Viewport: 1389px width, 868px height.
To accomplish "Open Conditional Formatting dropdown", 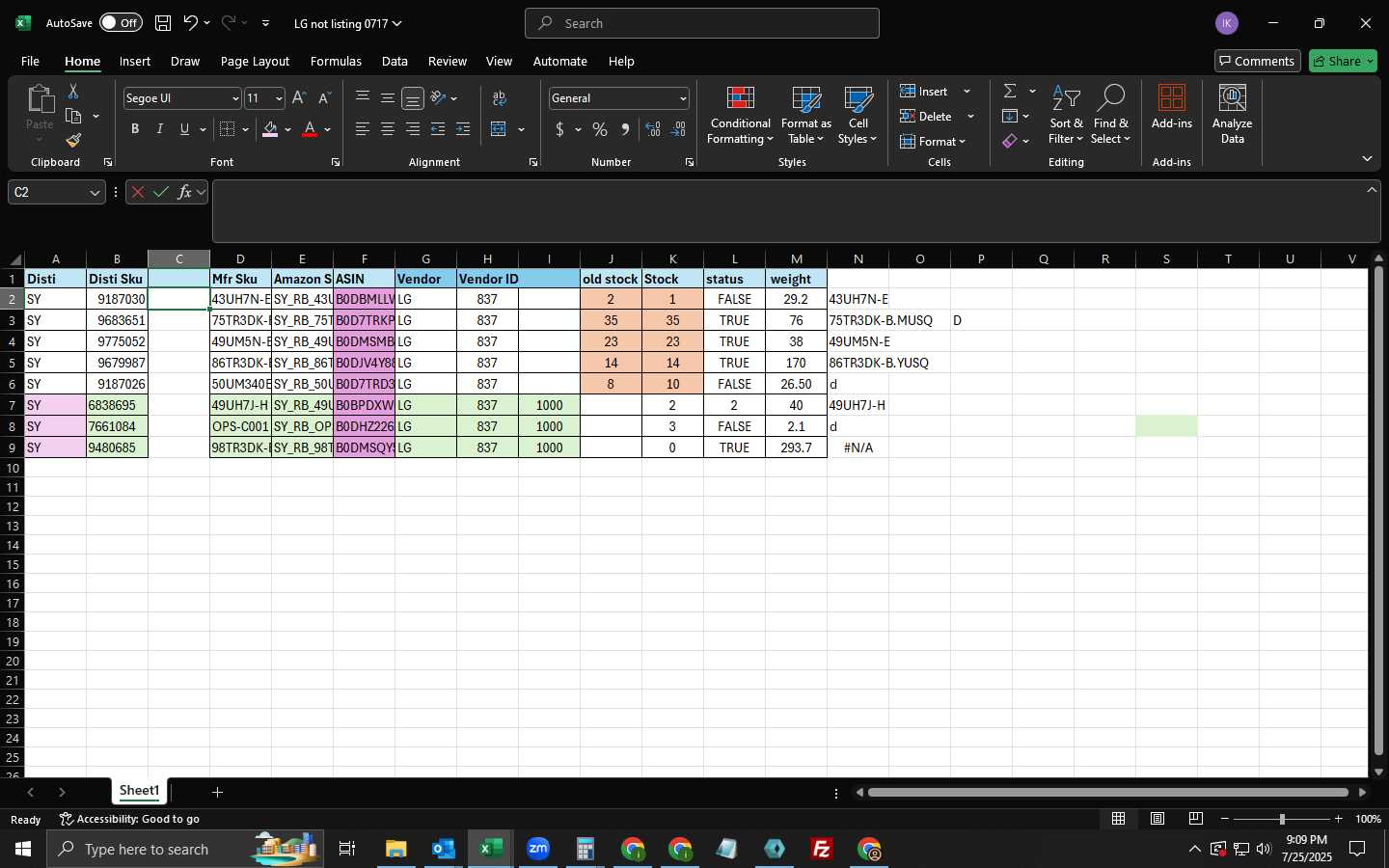I will pos(740,116).
